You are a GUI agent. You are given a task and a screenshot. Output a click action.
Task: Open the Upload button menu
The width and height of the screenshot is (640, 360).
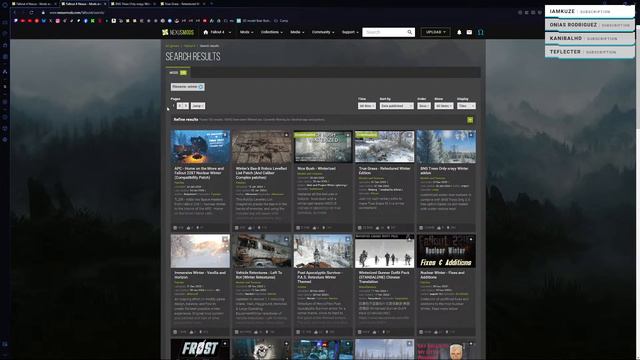point(436,32)
